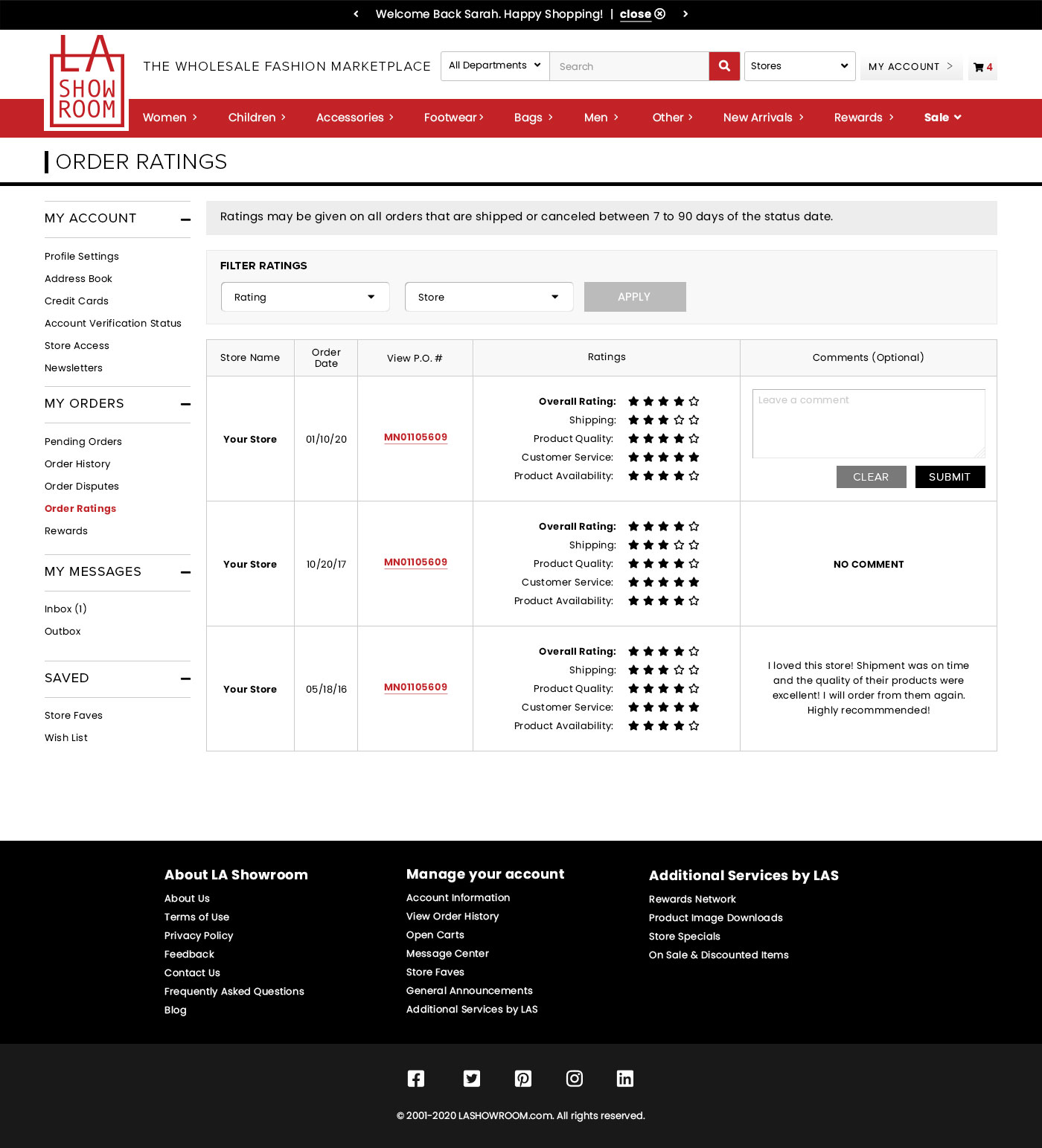Submit the order rating comment
The width and height of the screenshot is (1042, 1148).
[x=950, y=477]
